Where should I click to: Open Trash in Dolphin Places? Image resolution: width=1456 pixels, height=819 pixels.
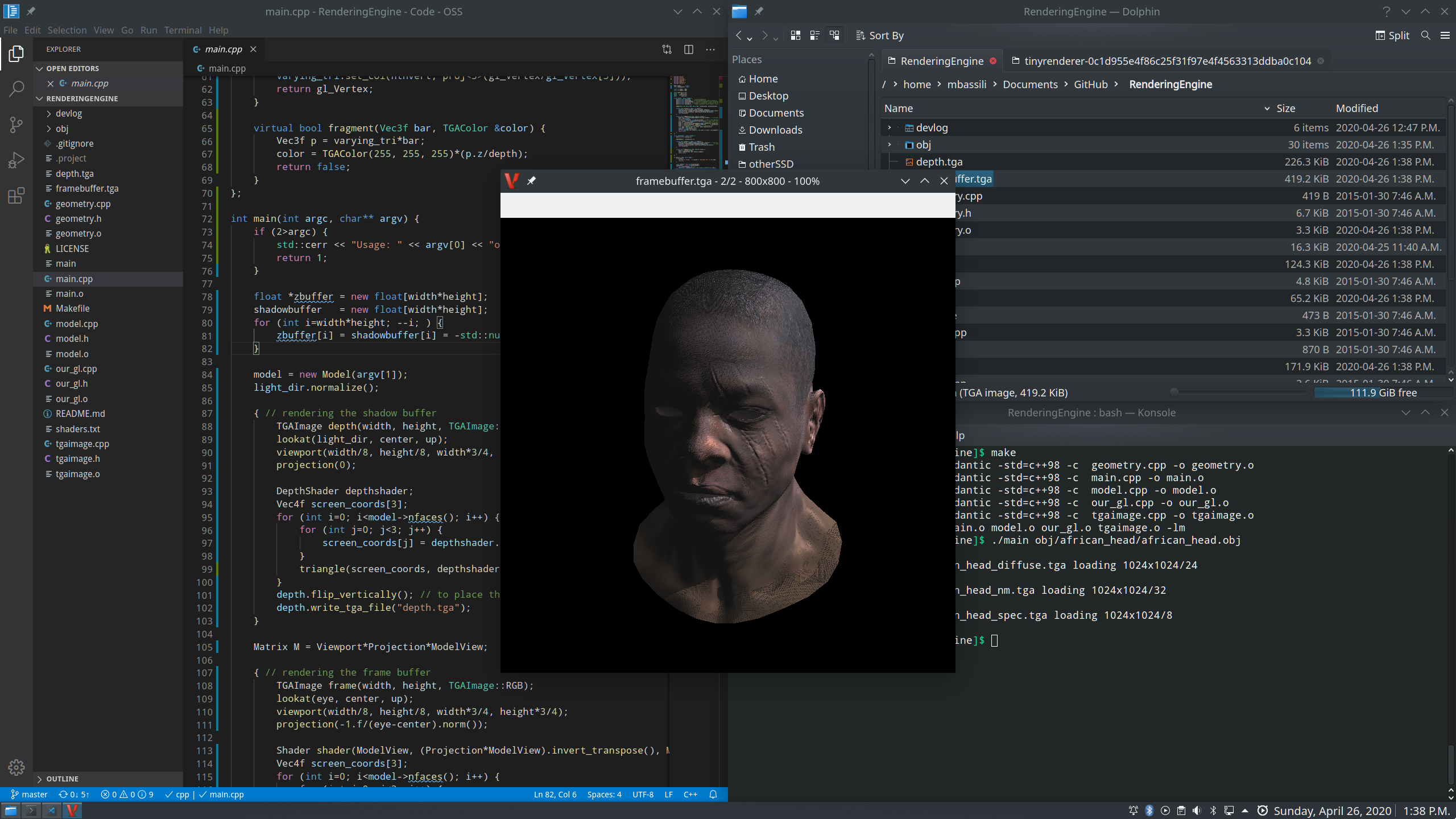[x=762, y=147]
